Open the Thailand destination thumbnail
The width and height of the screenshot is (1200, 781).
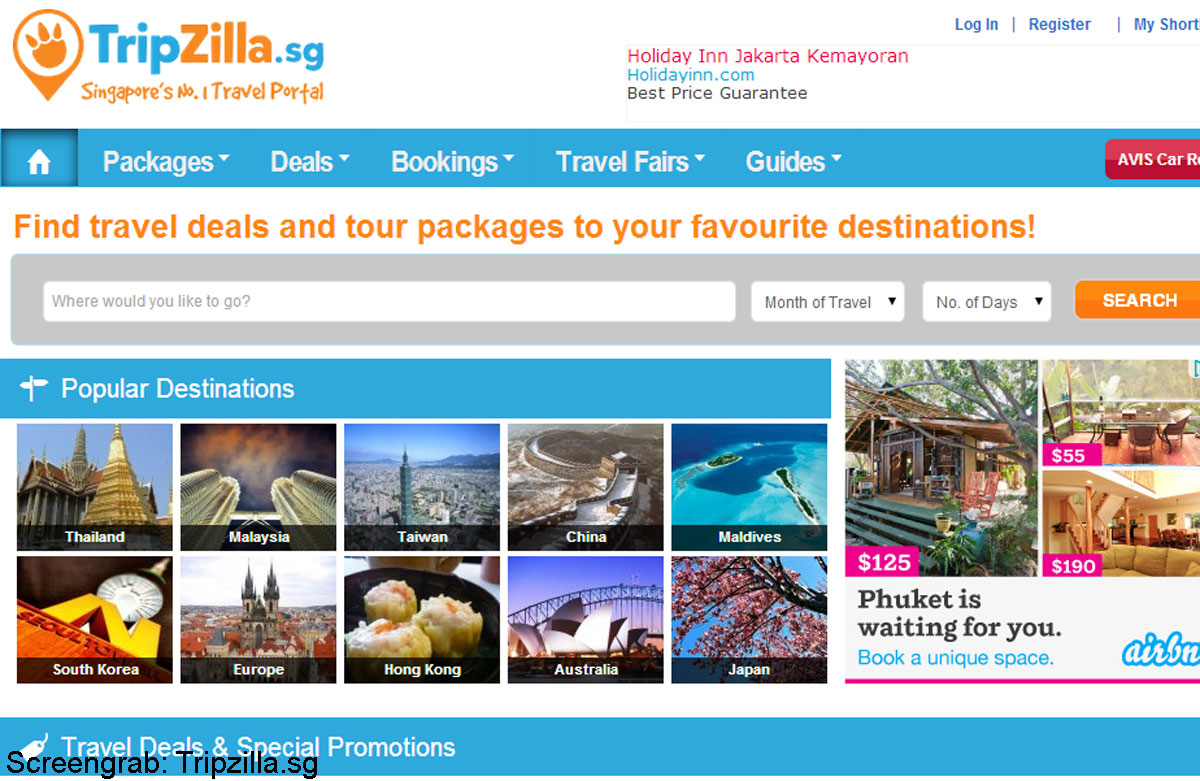pyautogui.click(x=95, y=487)
